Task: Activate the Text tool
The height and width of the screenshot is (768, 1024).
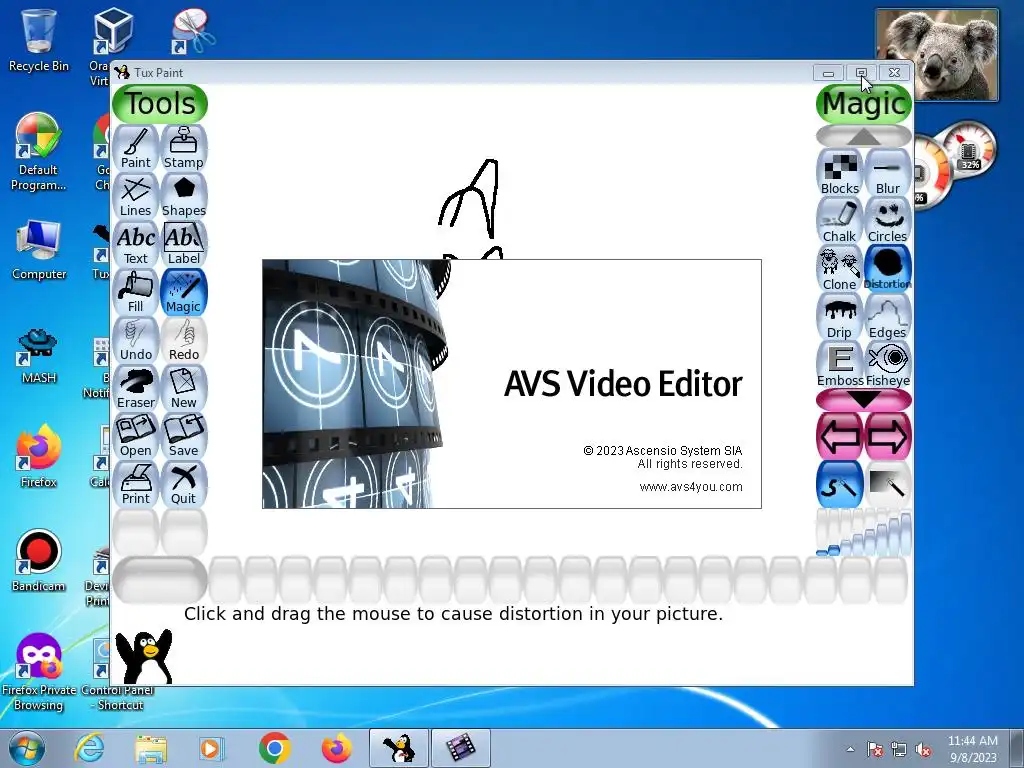Action: tap(136, 244)
